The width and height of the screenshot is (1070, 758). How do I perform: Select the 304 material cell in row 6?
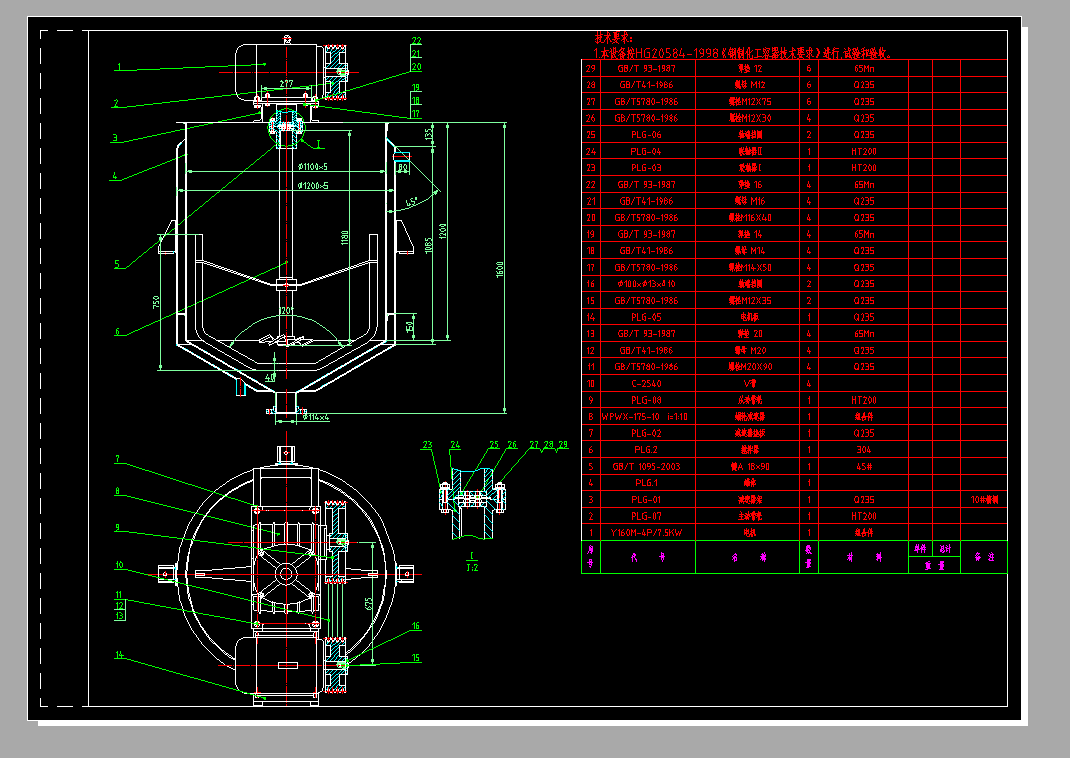[x=864, y=450]
